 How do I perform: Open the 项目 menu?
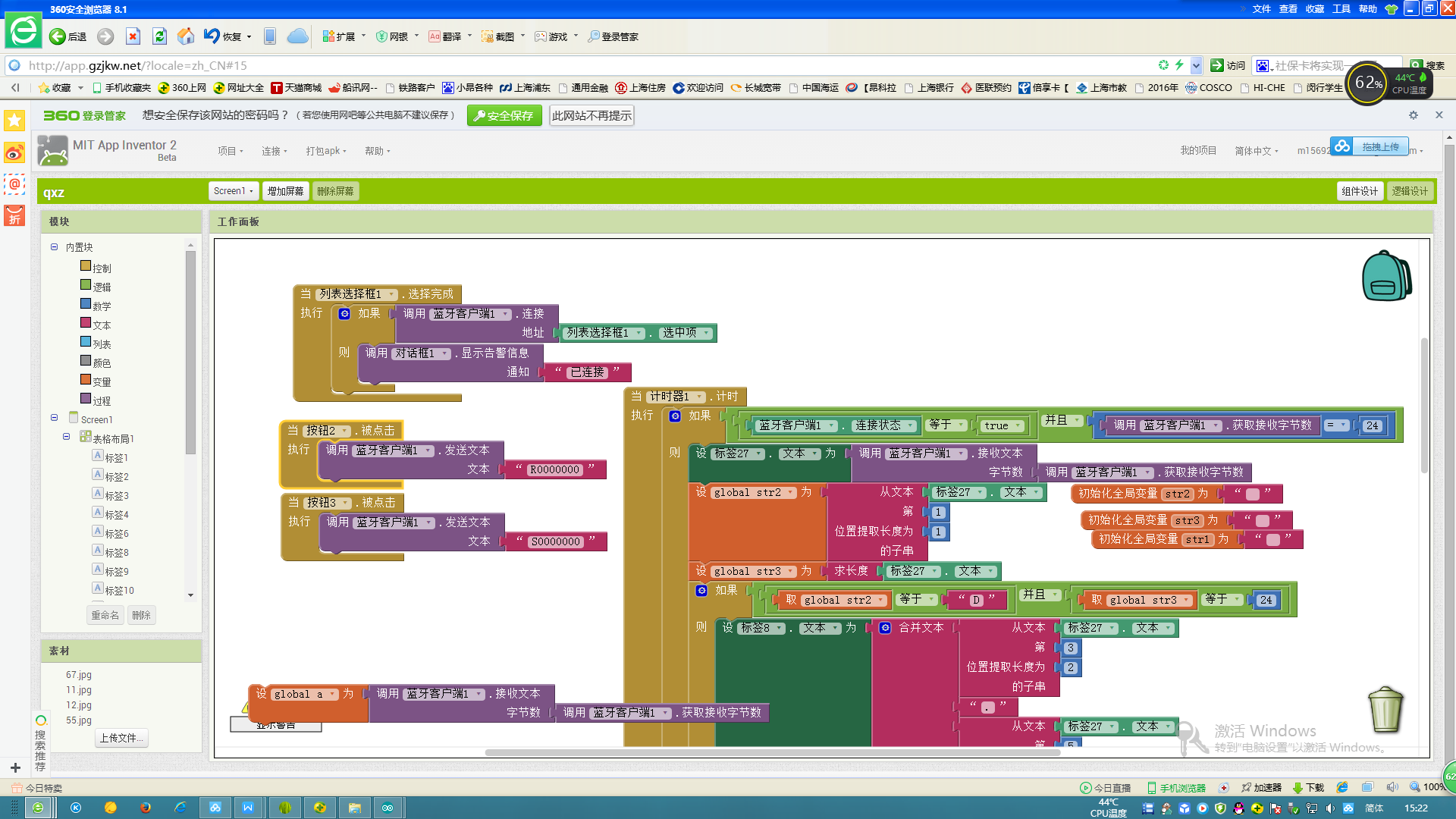[230, 151]
